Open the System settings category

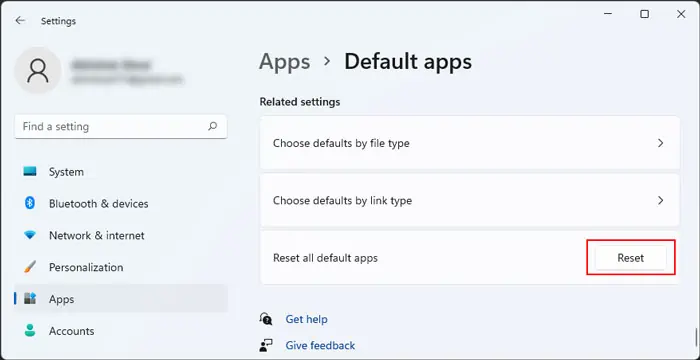pyautogui.click(x=121, y=172)
